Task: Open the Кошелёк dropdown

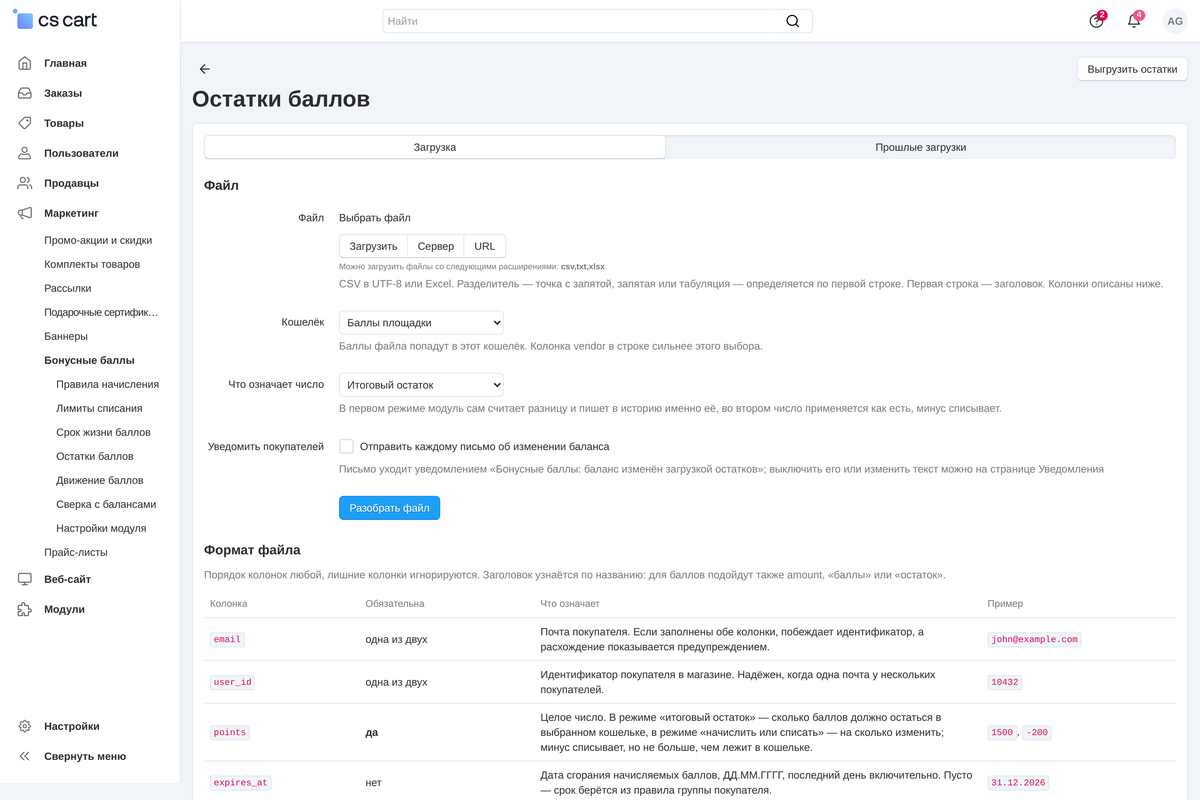Action: click(421, 322)
